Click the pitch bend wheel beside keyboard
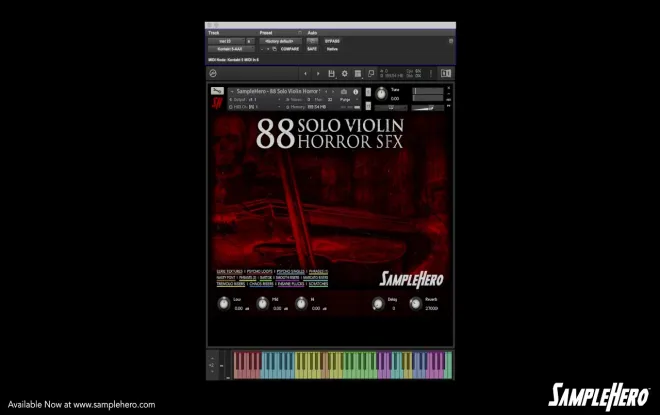The image size is (660, 415). [222, 365]
